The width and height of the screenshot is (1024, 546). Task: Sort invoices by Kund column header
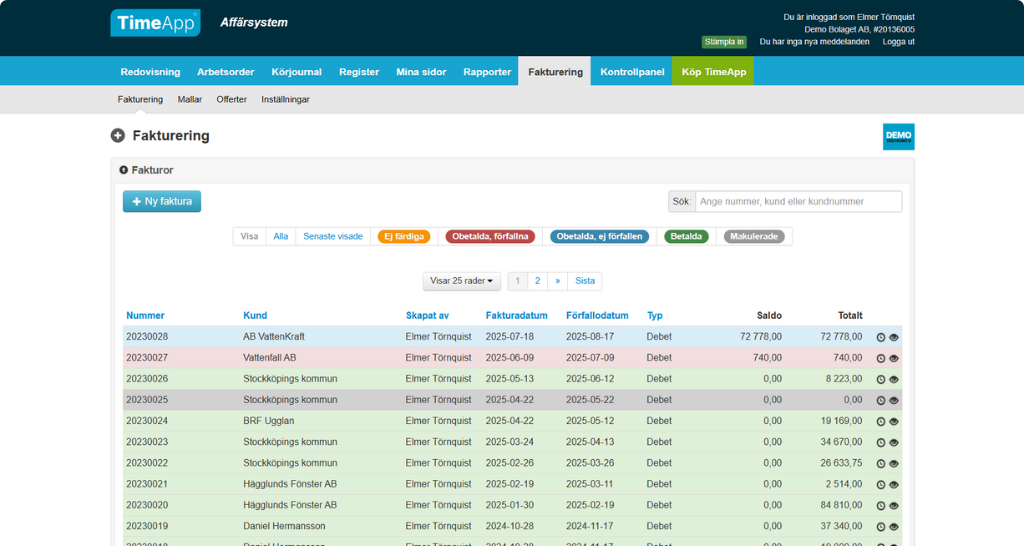[255, 315]
